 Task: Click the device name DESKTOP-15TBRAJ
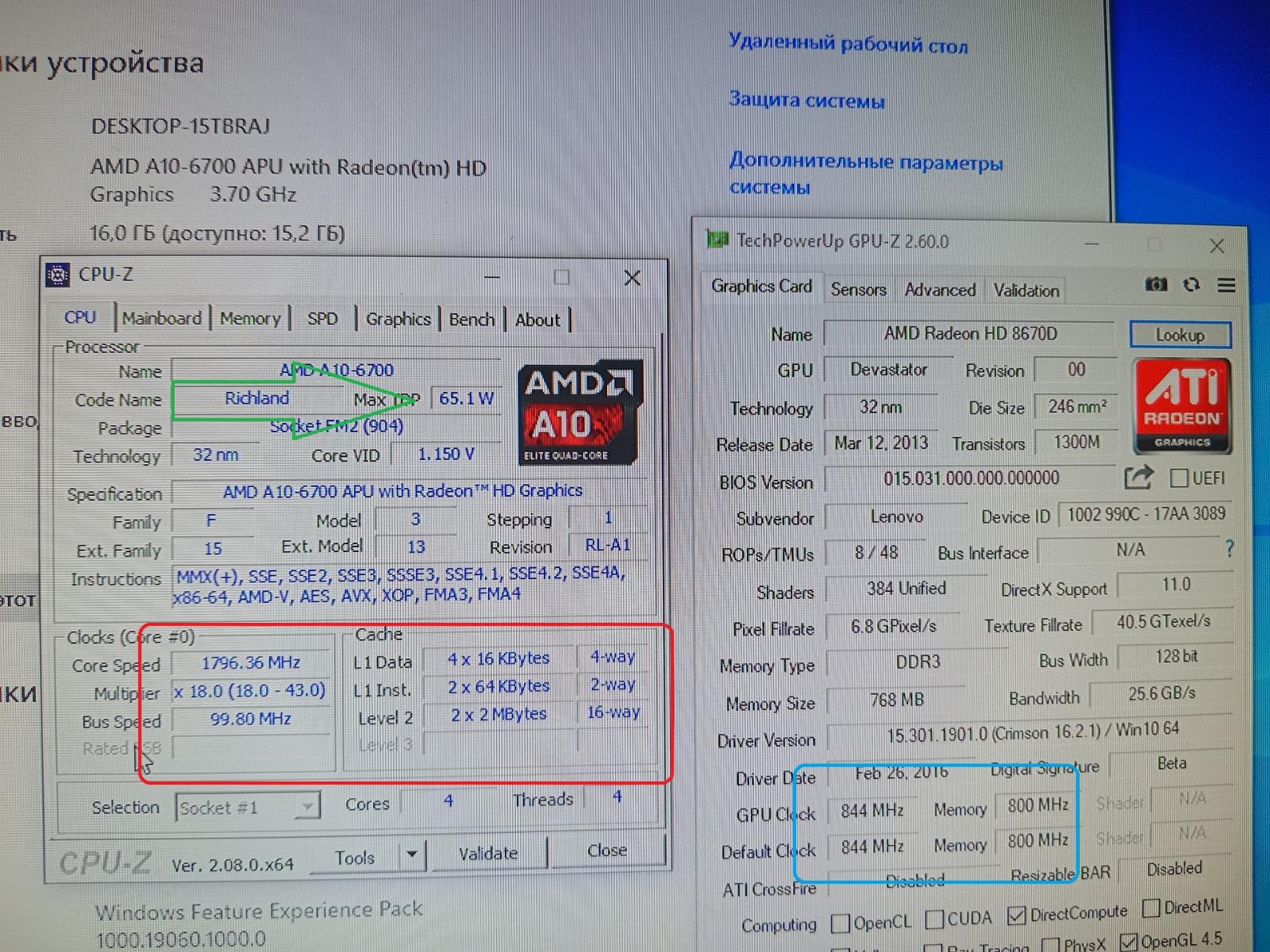coord(181,126)
